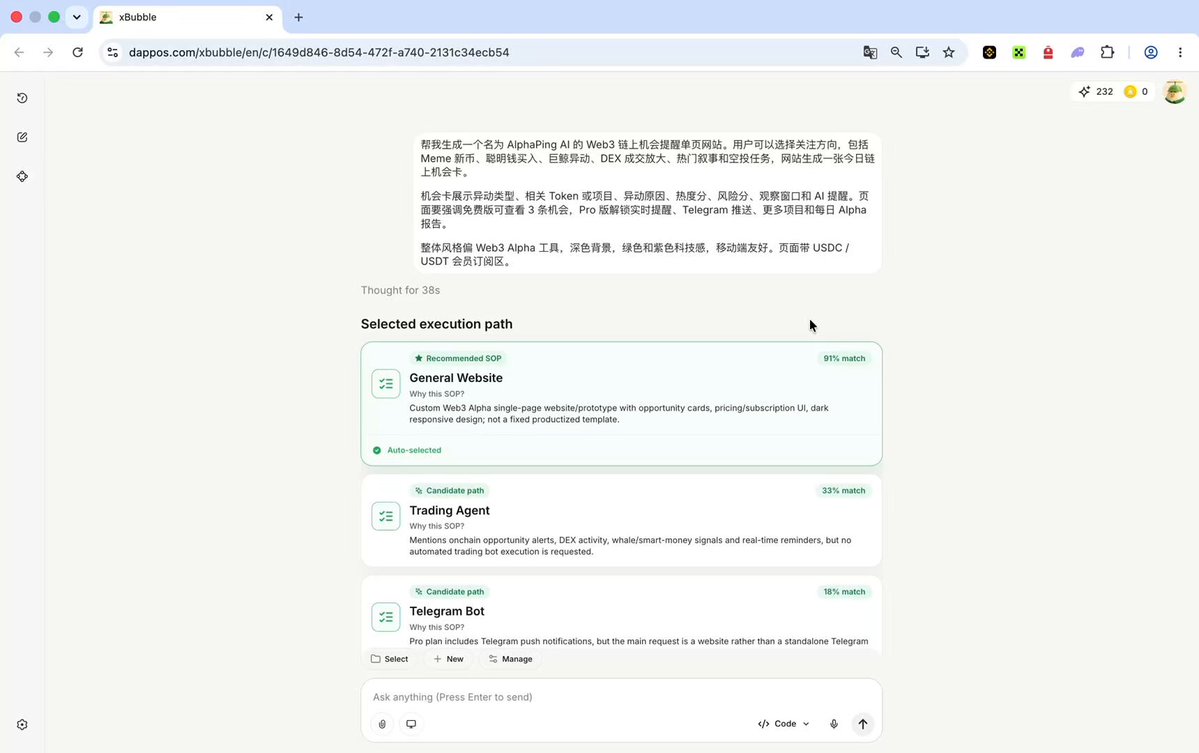Screen dimensions: 1199x753
Task: Click install app icon in address bar
Action: coord(922,52)
